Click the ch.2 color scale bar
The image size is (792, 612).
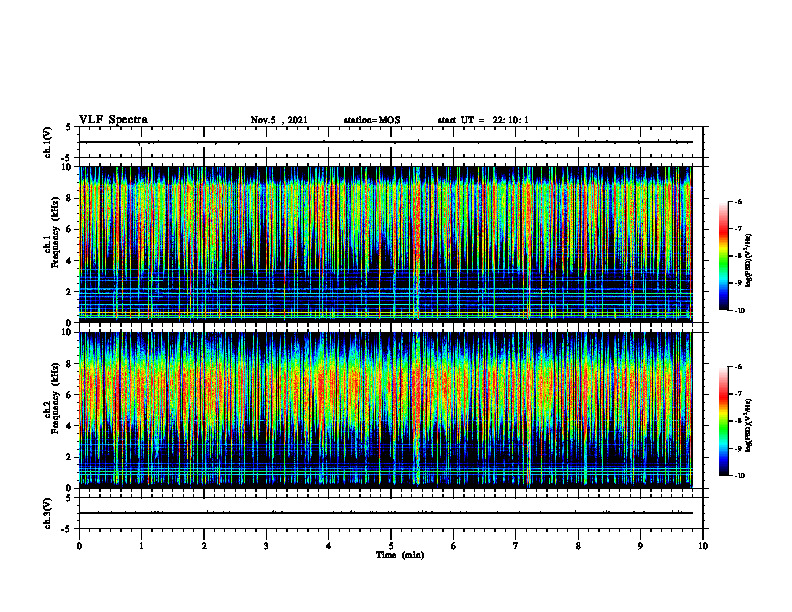(724, 421)
